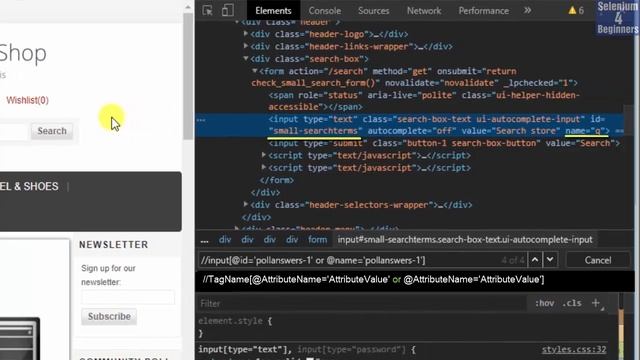The image size is (640, 360).
Task: Toggle the device toolbar icon
Action: coord(227,11)
